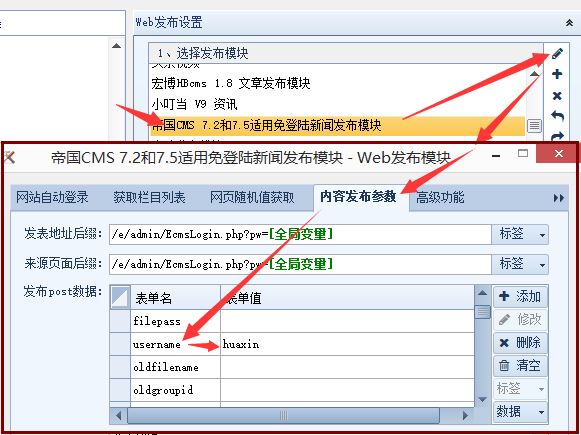Open 标签 dropdown beside 发表地址后缀

coord(519,234)
